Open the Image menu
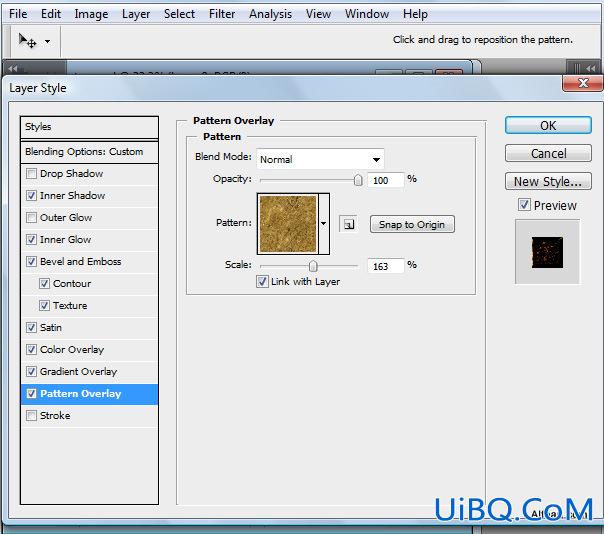This screenshot has height=534, width=604. [91, 14]
